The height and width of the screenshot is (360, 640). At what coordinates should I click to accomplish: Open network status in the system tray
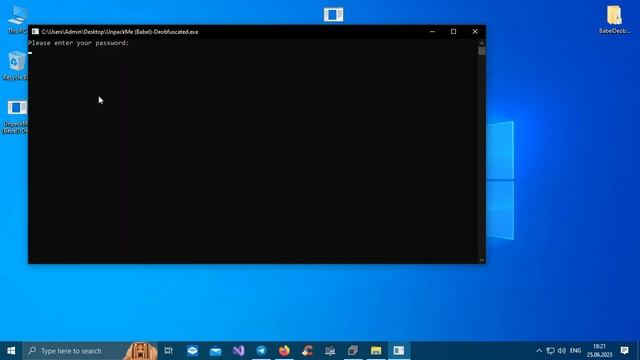(551, 351)
